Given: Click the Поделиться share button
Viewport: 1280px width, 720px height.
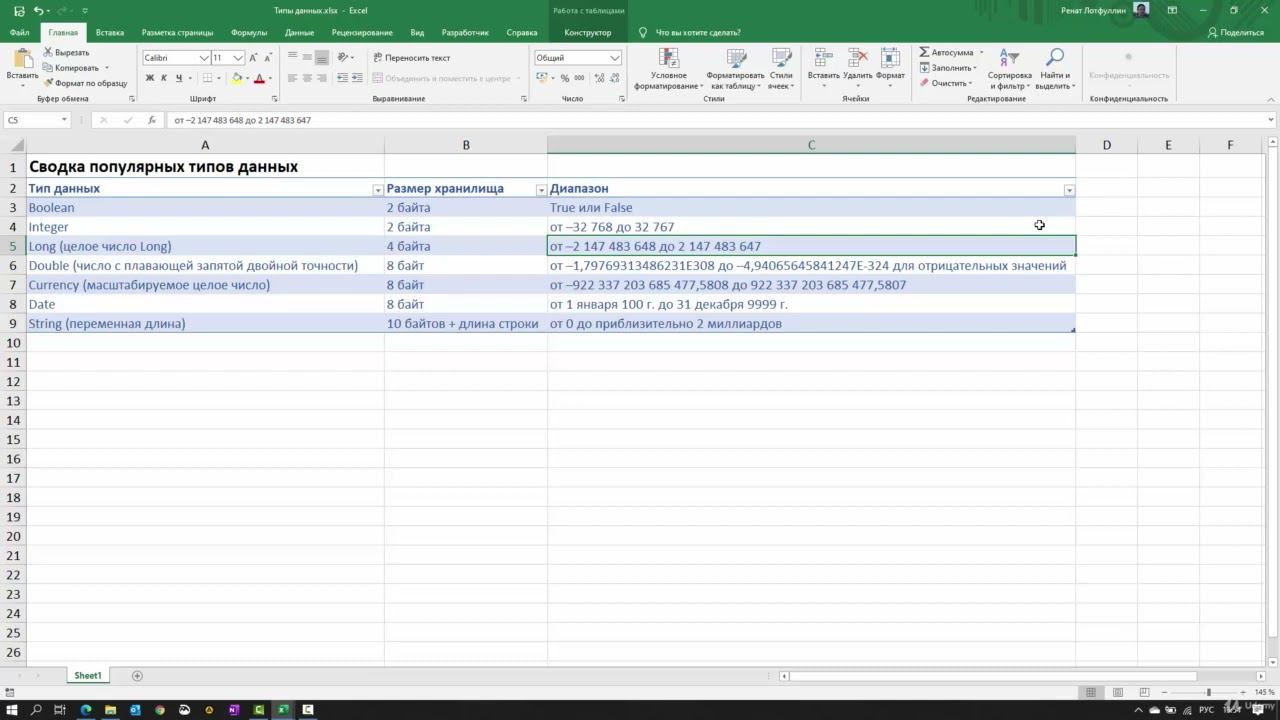Looking at the screenshot, I should click(x=1236, y=32).
